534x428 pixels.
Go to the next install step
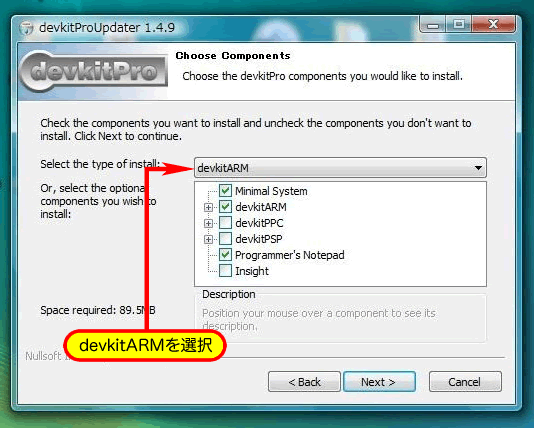pos(379,382)
